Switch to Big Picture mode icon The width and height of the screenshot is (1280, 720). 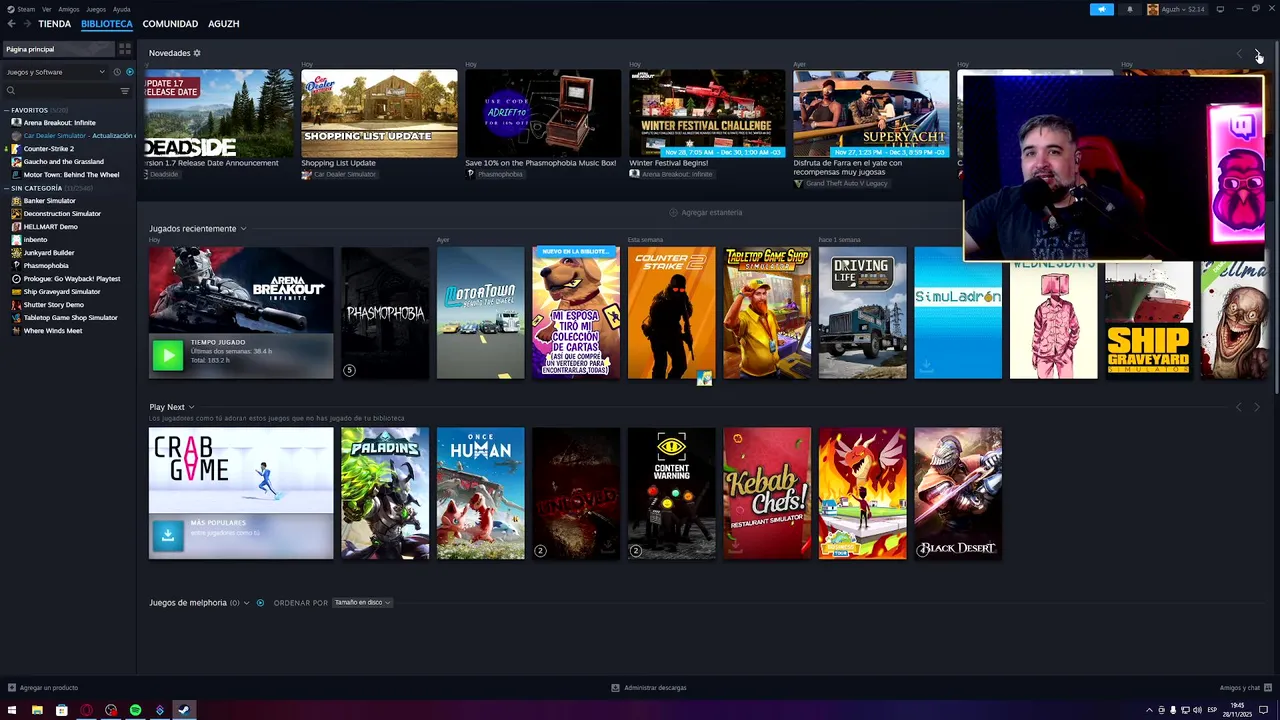1220,9
